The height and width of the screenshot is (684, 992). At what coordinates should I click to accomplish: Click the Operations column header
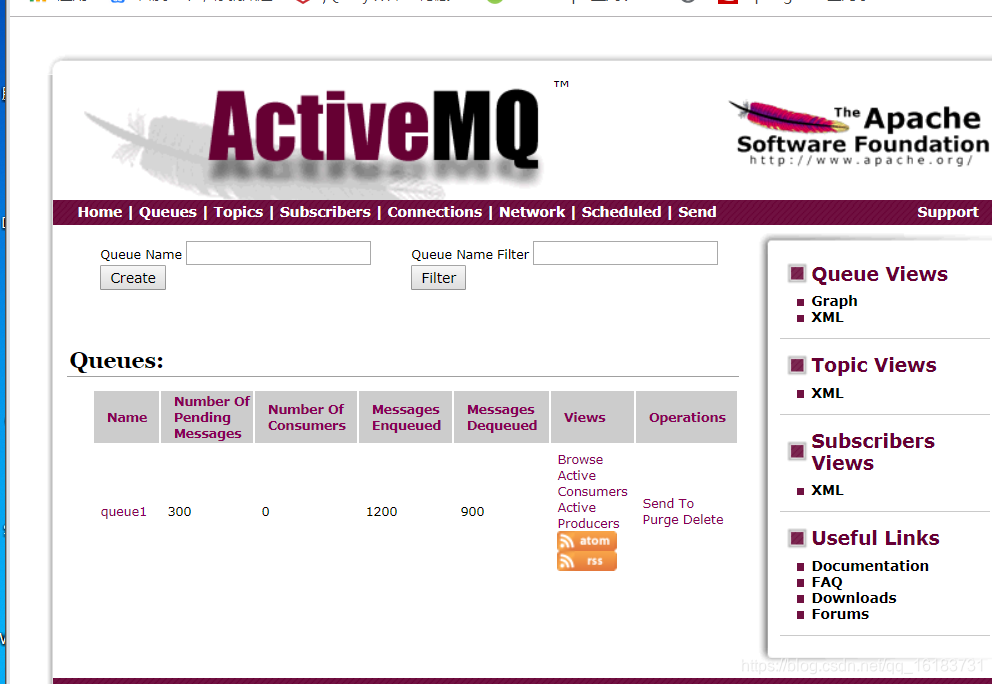[x=686, y=417]
